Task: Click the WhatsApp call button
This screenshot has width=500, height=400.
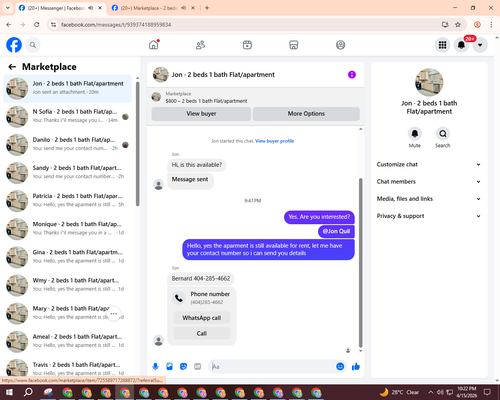Action: pyautogui.click(x=202, y=318)
